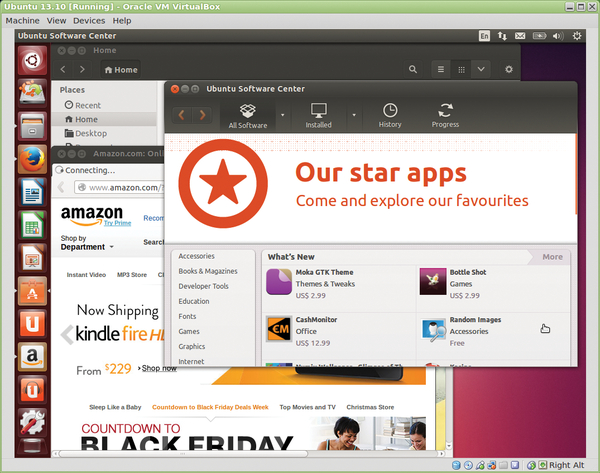Open LibreOffice Writer launcher icon
Viewport: 600px width, 473px height.
(x=33, y=192)
